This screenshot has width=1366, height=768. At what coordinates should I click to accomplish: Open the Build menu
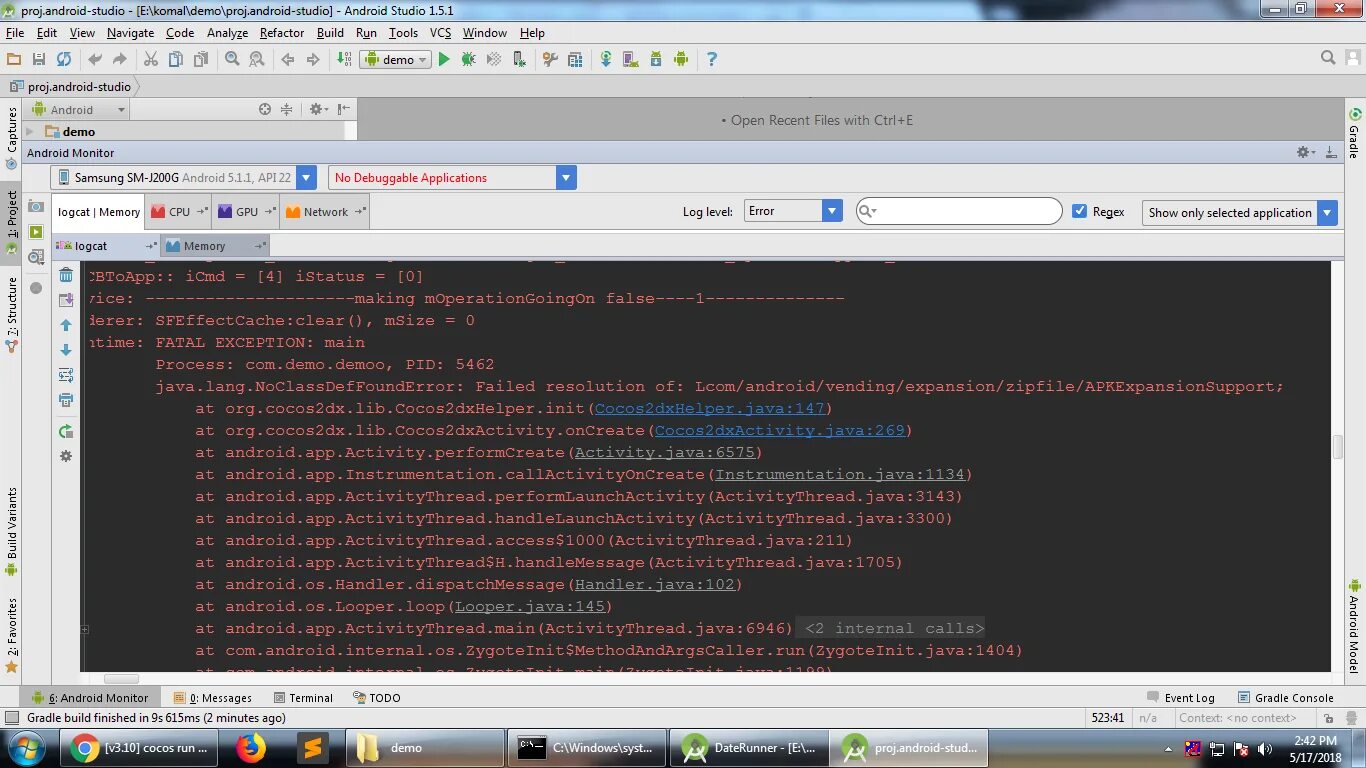(x=330, y=33)
